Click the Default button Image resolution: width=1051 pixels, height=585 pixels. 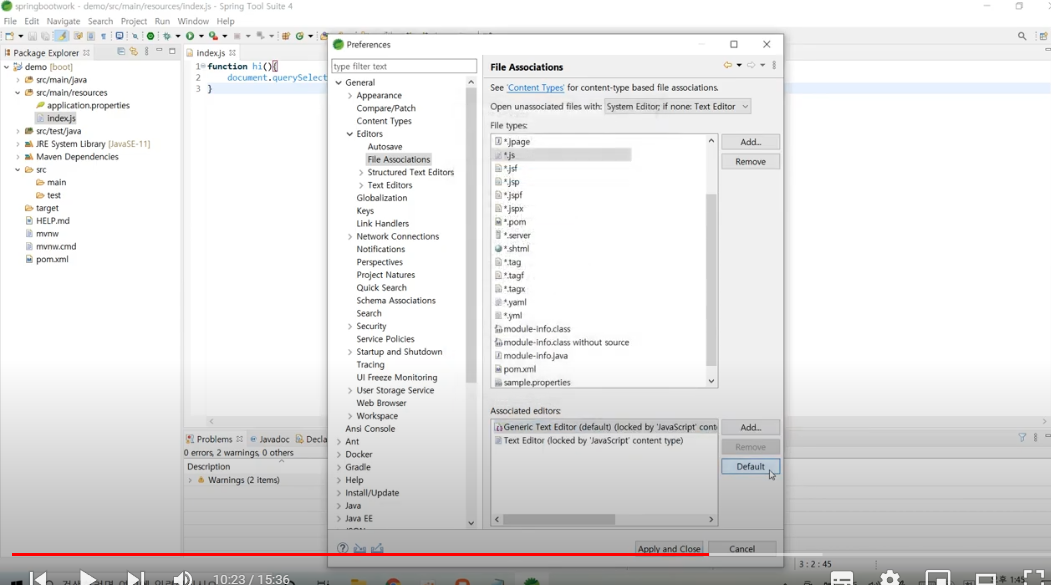click(750, 466)
